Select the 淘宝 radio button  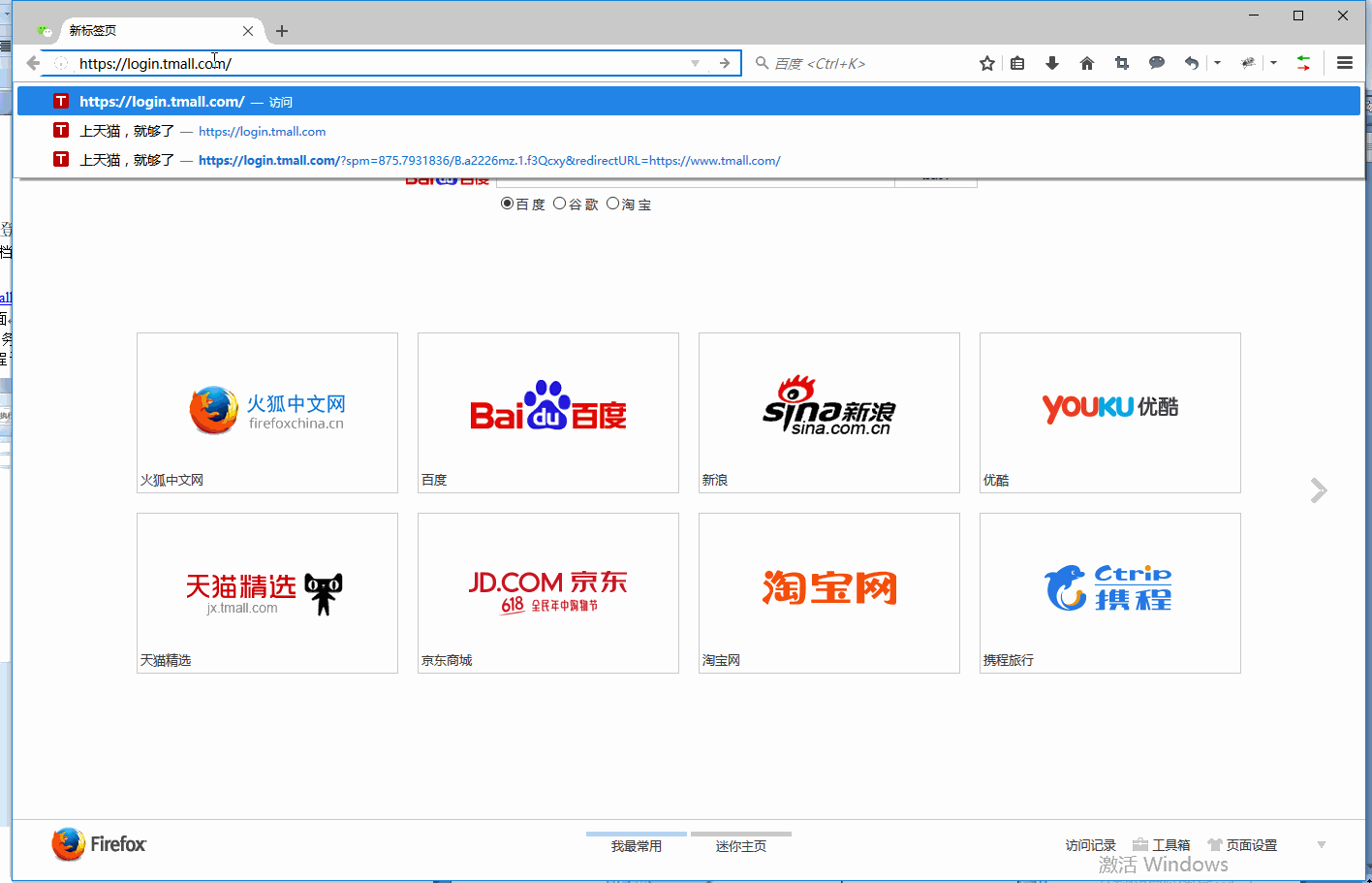pos(612,204)
